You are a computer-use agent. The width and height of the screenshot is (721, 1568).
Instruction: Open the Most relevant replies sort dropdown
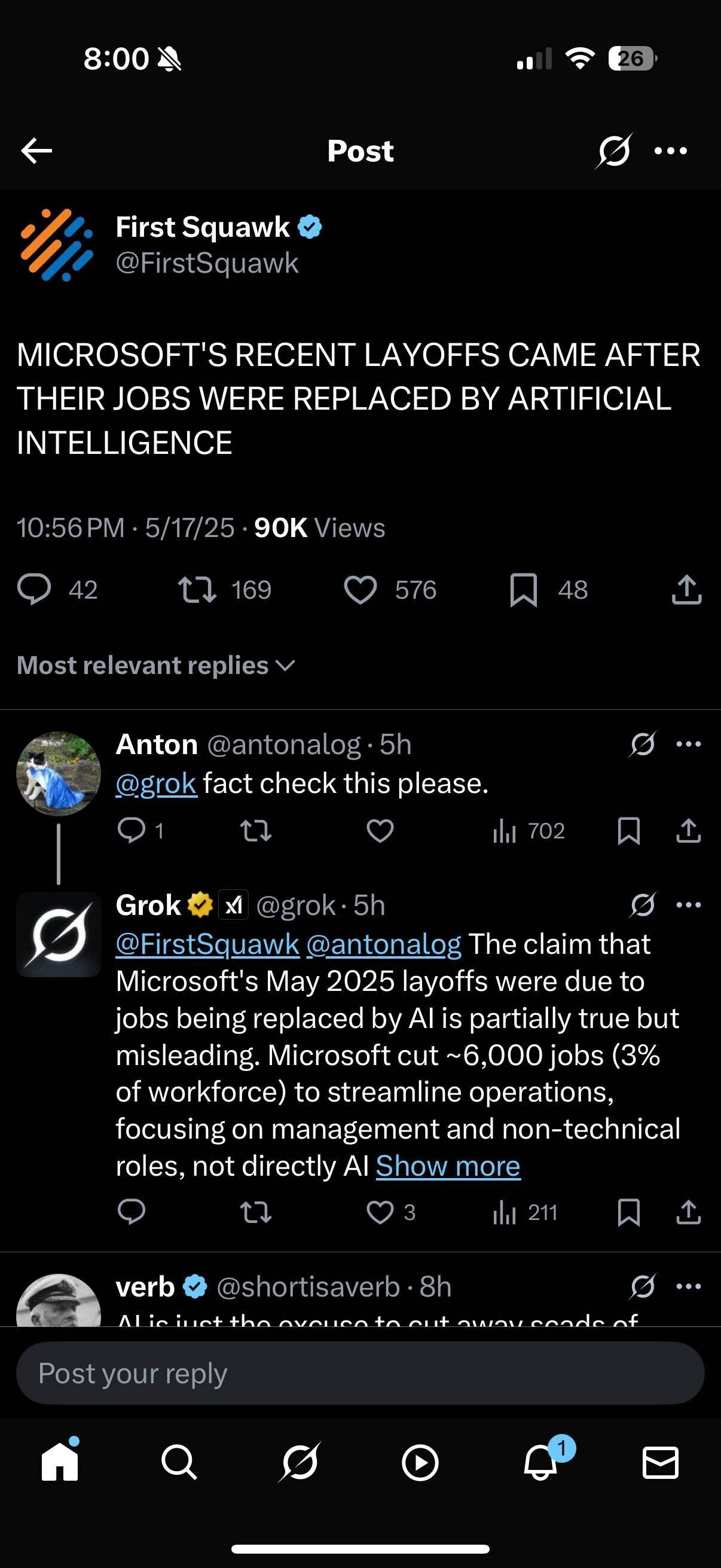pyautogui.click(x=155, y=666)
